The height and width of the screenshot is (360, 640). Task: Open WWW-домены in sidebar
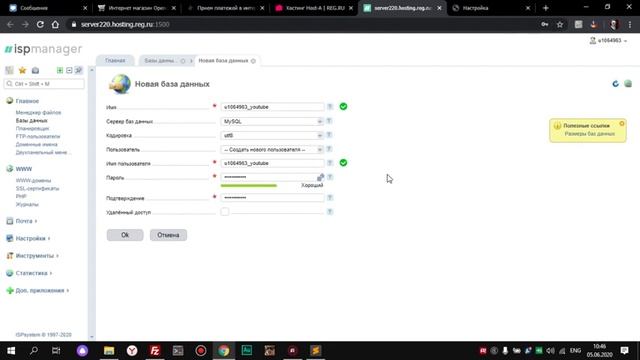click(33, 180)
